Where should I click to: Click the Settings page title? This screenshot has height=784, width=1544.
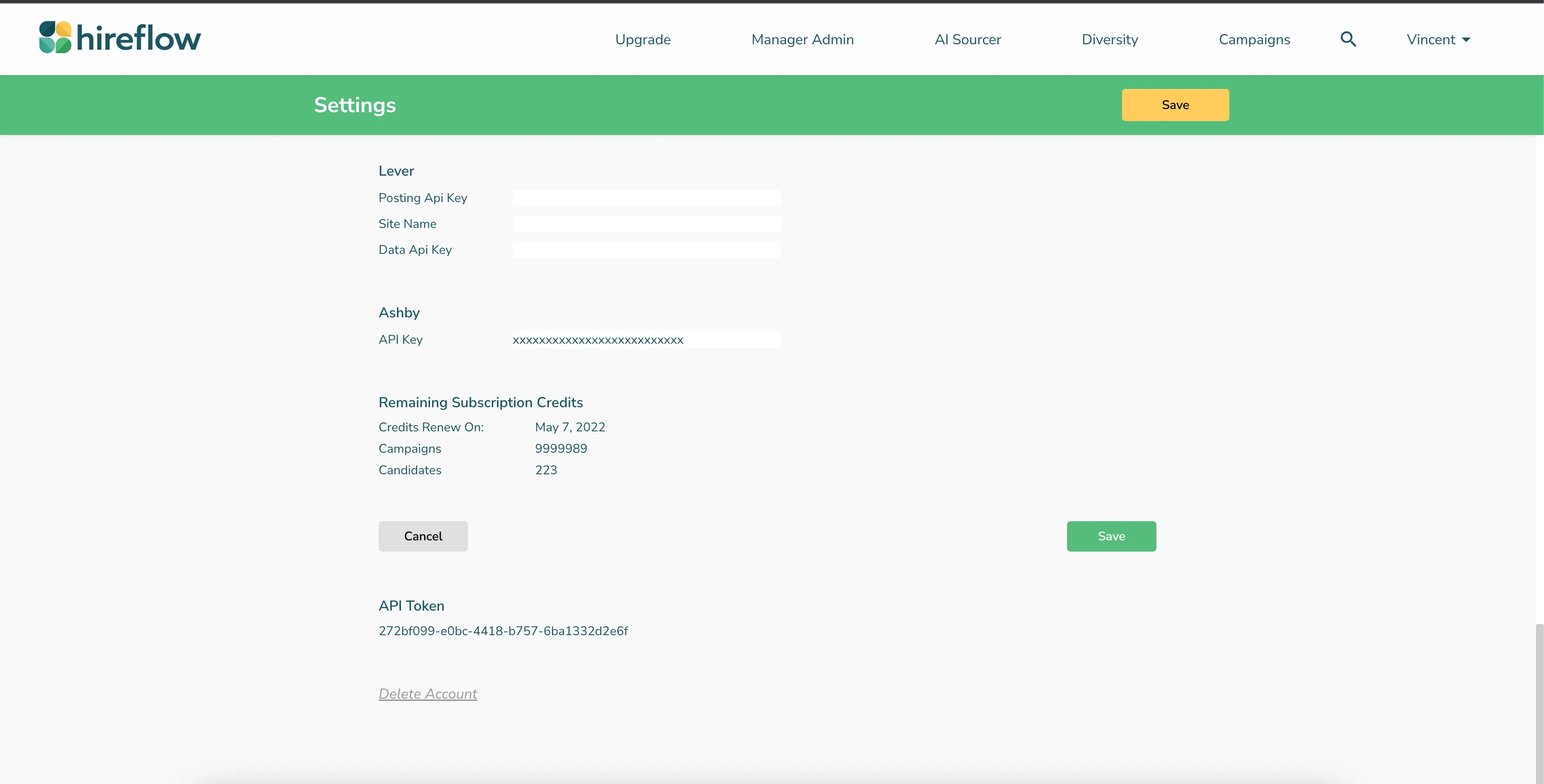tap(355, 105)
